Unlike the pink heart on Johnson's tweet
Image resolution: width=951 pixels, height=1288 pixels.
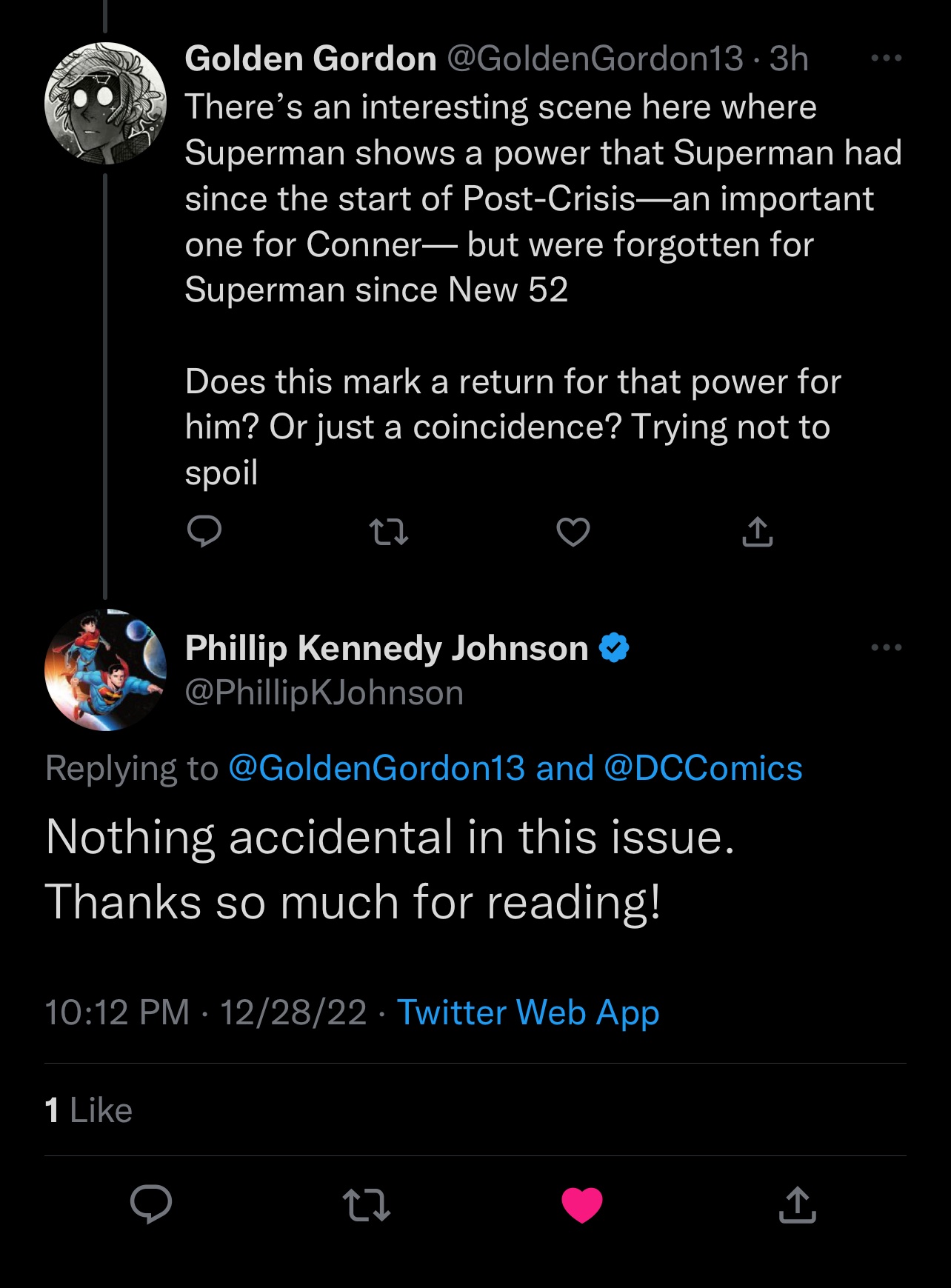[582, 1204]
